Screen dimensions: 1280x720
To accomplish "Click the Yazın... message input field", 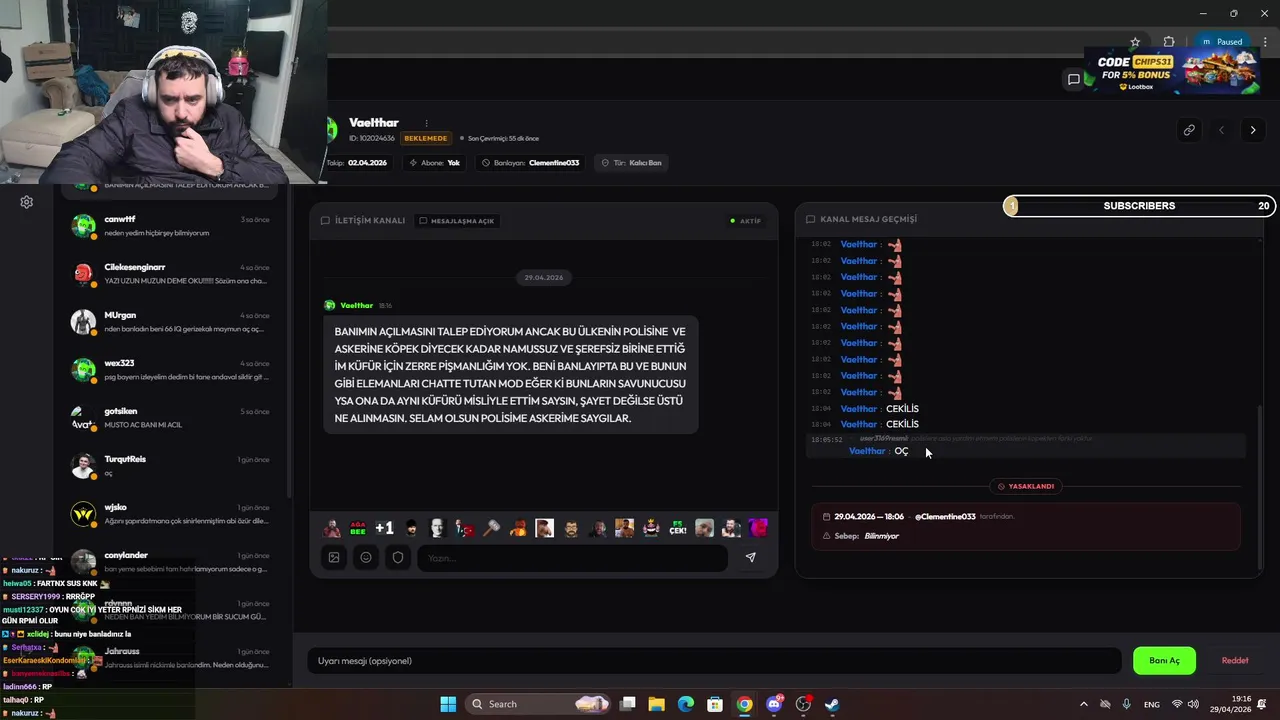I will click(571, 558).
